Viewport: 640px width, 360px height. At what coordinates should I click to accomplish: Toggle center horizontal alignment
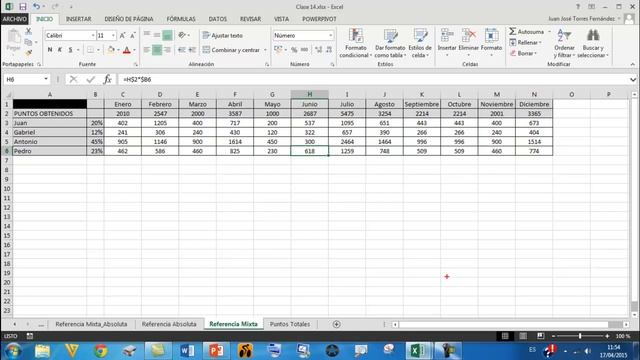tap(157, 50)
